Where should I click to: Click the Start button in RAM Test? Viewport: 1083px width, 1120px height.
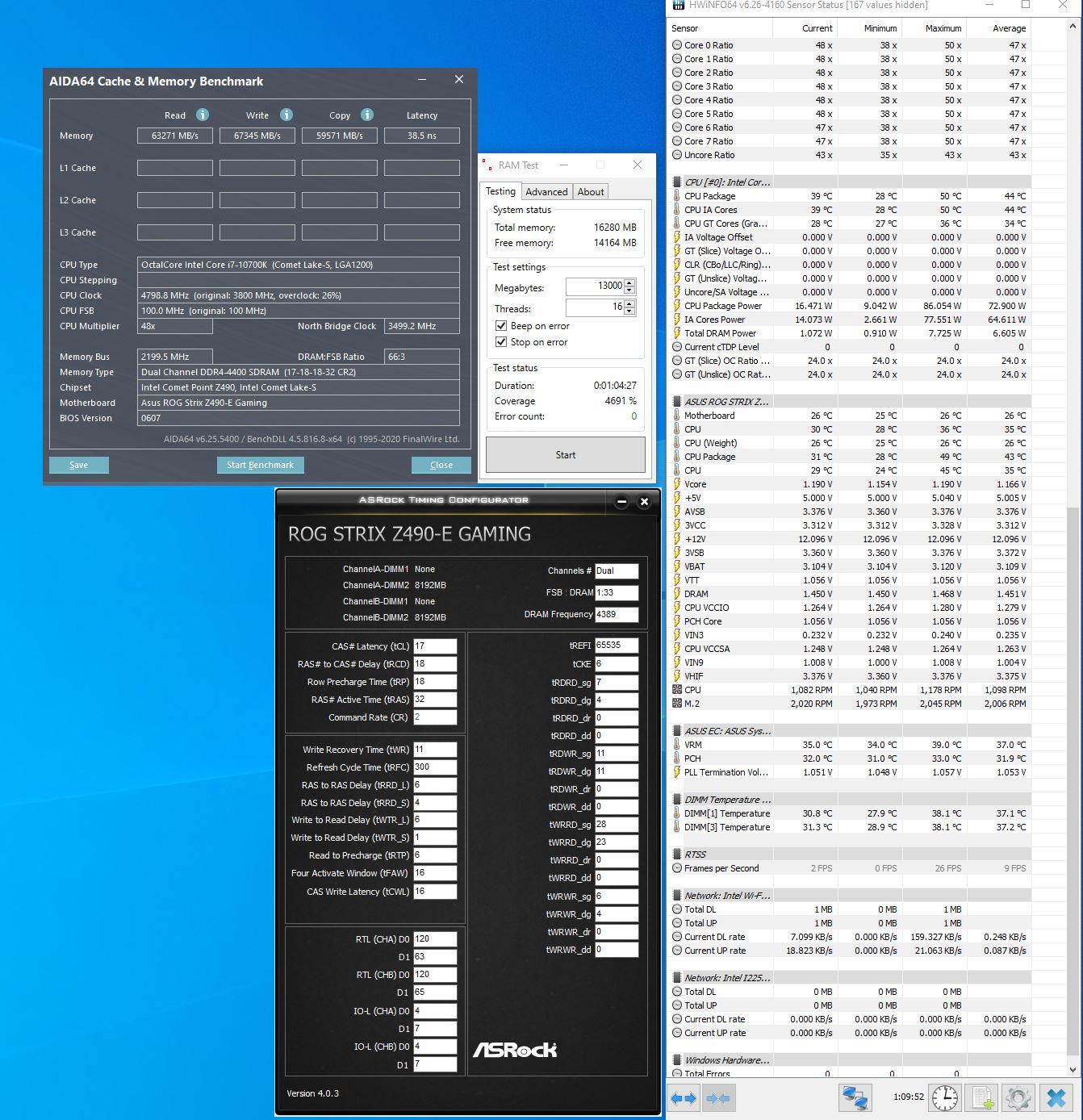click(x=566, y=455)
